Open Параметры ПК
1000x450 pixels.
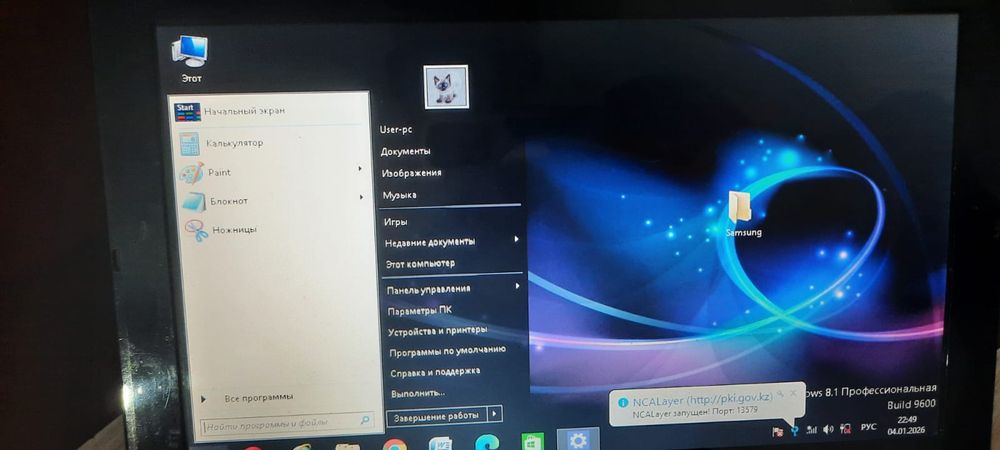tap(420, 310)
